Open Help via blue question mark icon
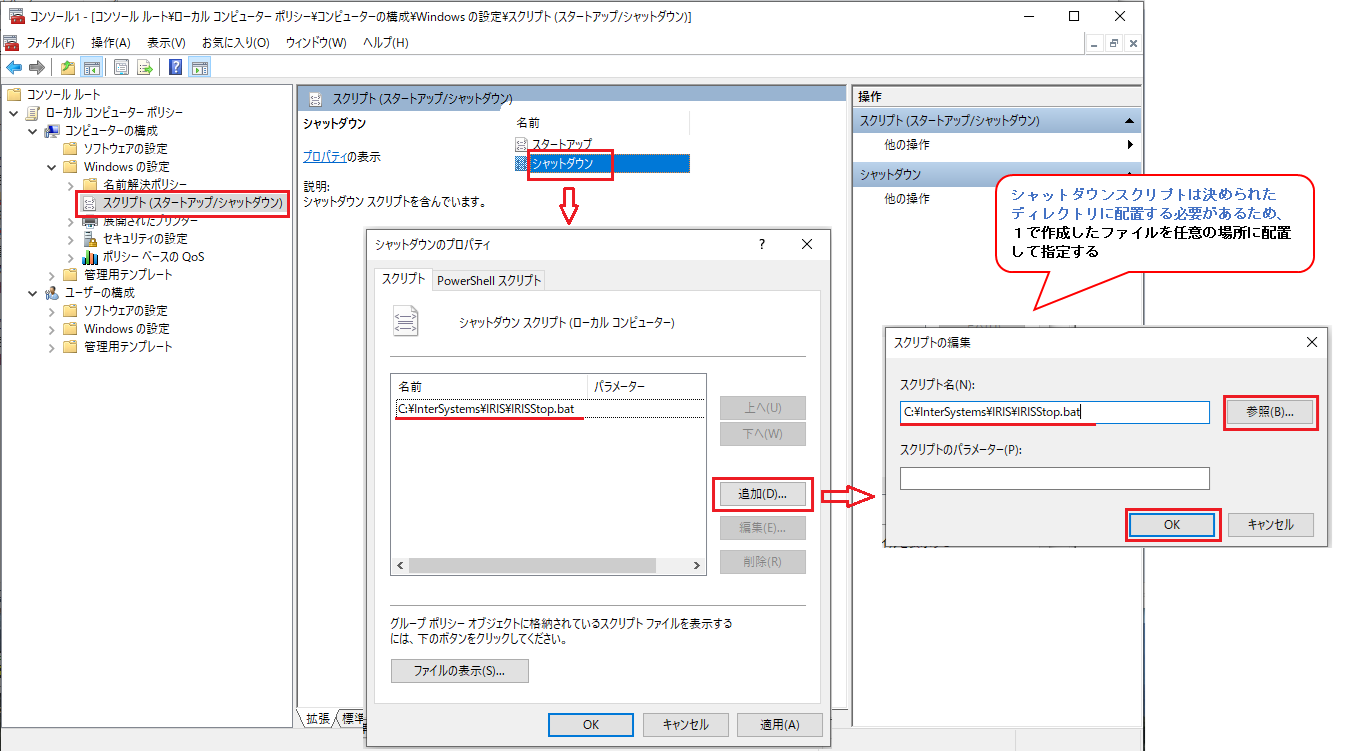Image resolution: width=1346 pixels, height=752 pixels. pos(175,68)
